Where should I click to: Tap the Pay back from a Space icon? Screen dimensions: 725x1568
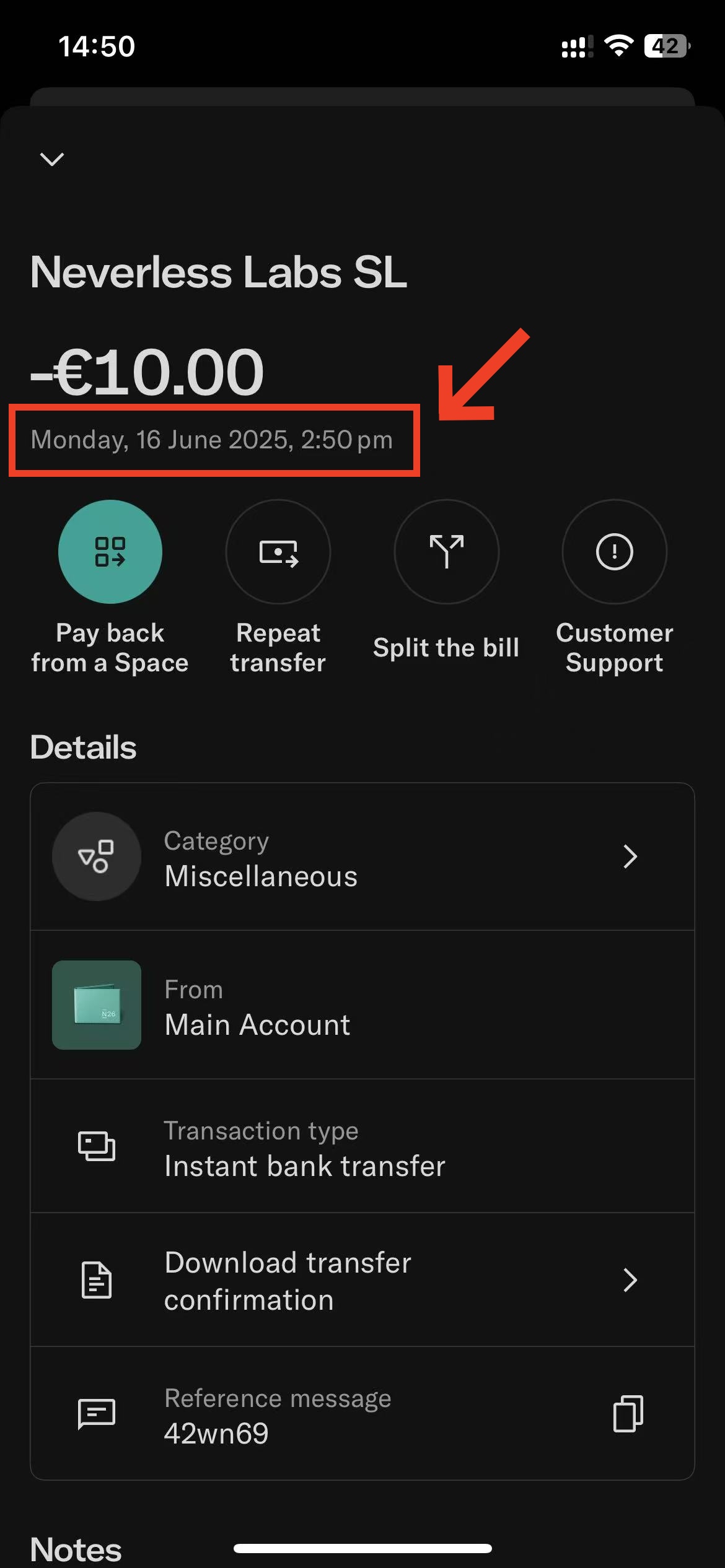110,551
